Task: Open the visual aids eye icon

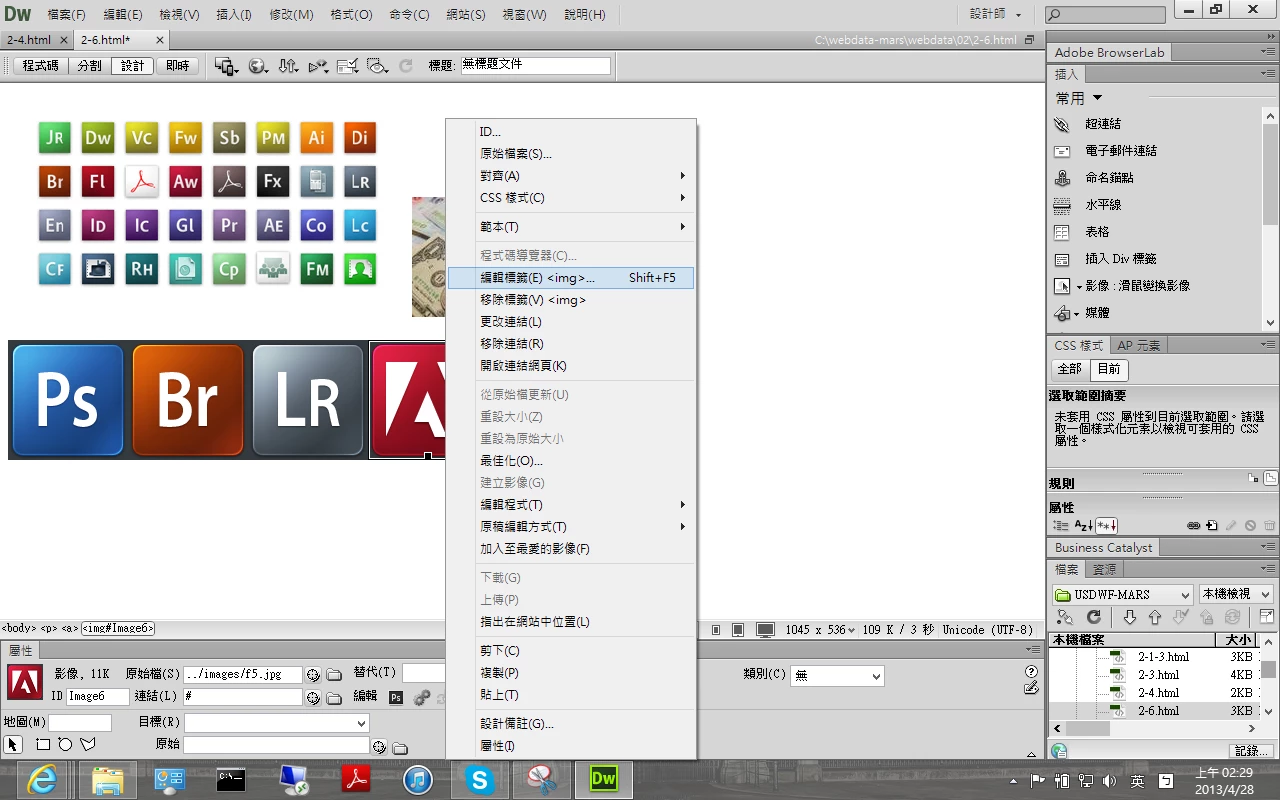Action: click(x=377, y=66)
